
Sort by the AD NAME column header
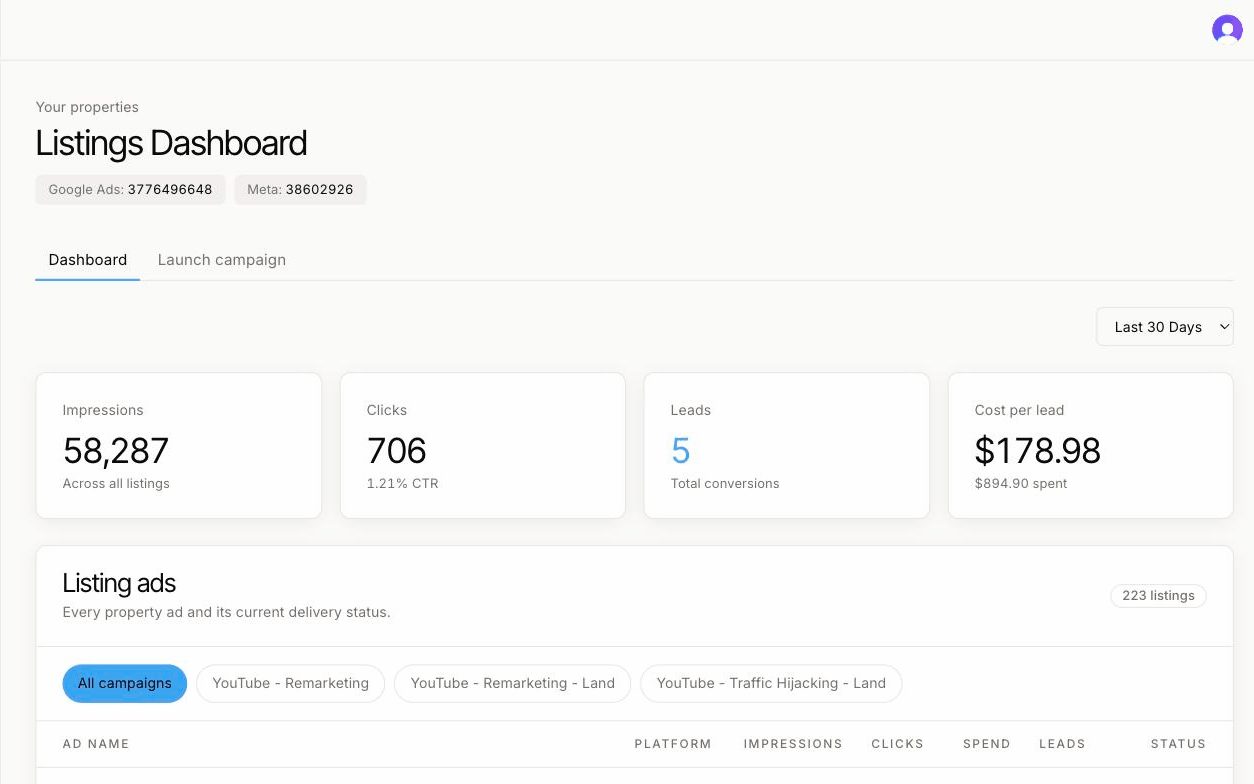[x=96, y=744]
